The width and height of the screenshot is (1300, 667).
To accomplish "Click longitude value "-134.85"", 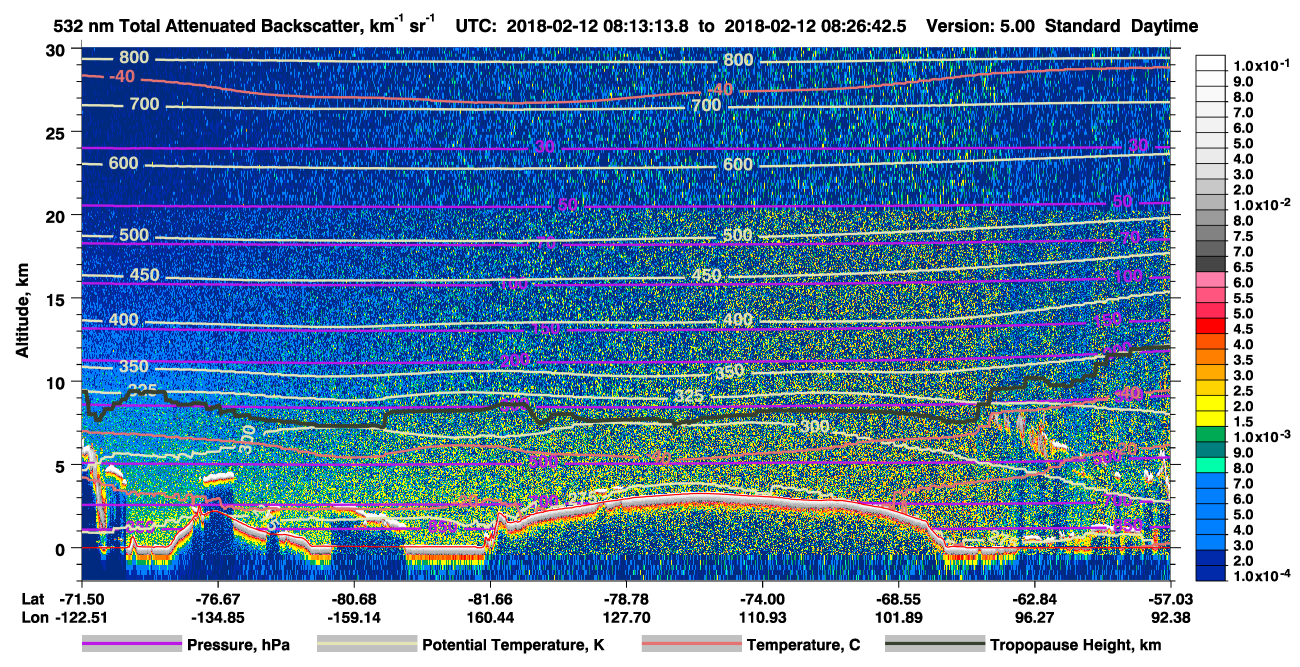I will tap(217, 617).
